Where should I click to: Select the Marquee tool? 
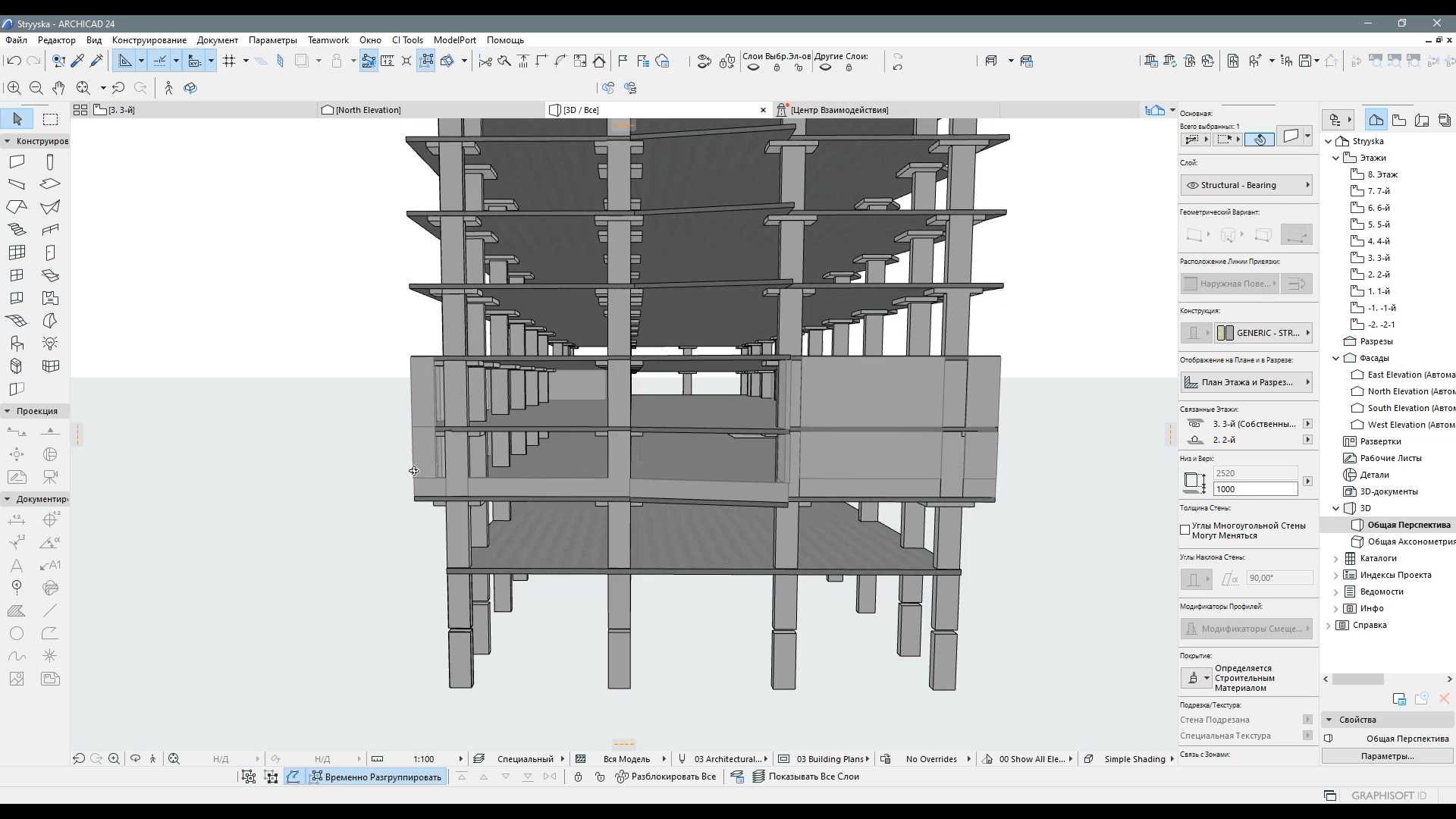tap(50, 119)
